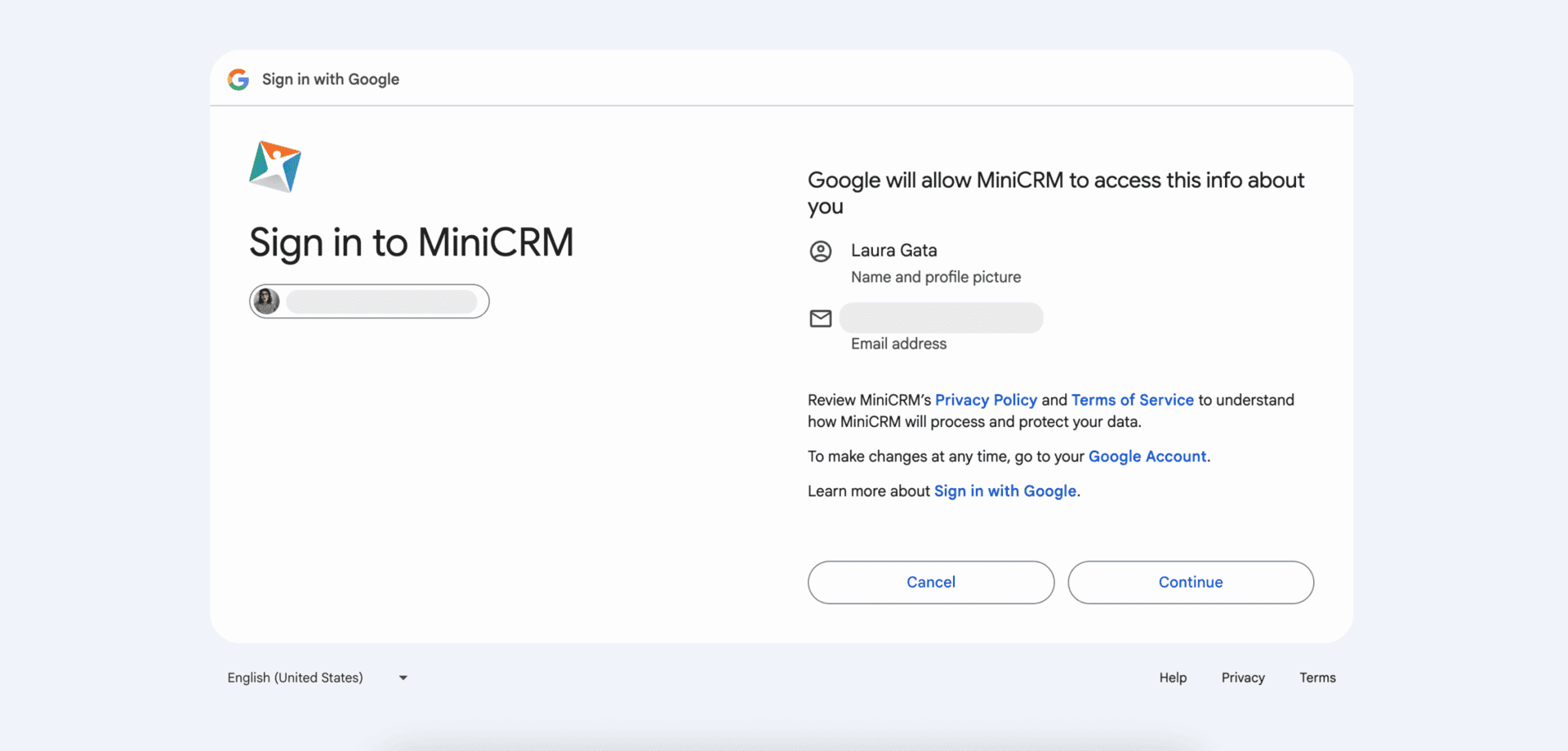Viewport: 1568px width, 751px height.
Task: Click the profile avatar in account chip
Action: 266,301
